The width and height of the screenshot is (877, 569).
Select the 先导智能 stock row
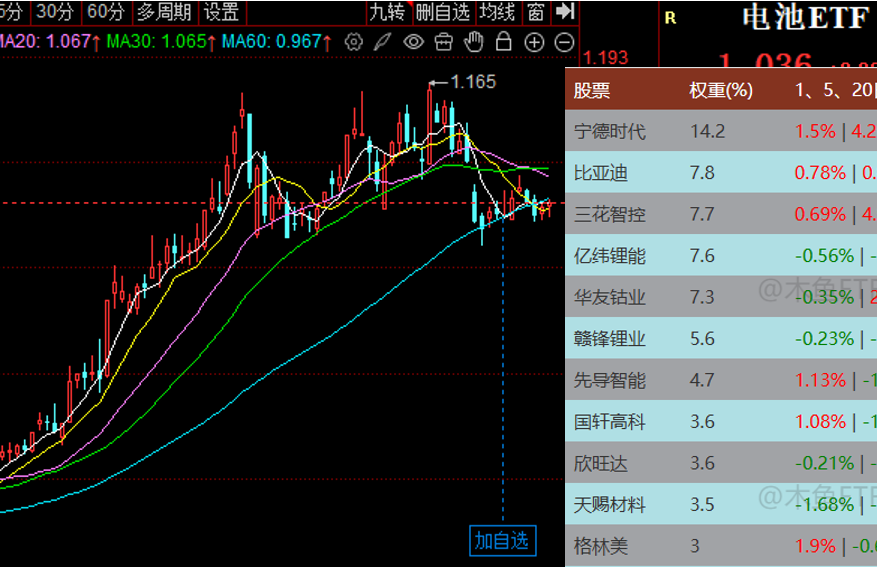tap(721, 380)
